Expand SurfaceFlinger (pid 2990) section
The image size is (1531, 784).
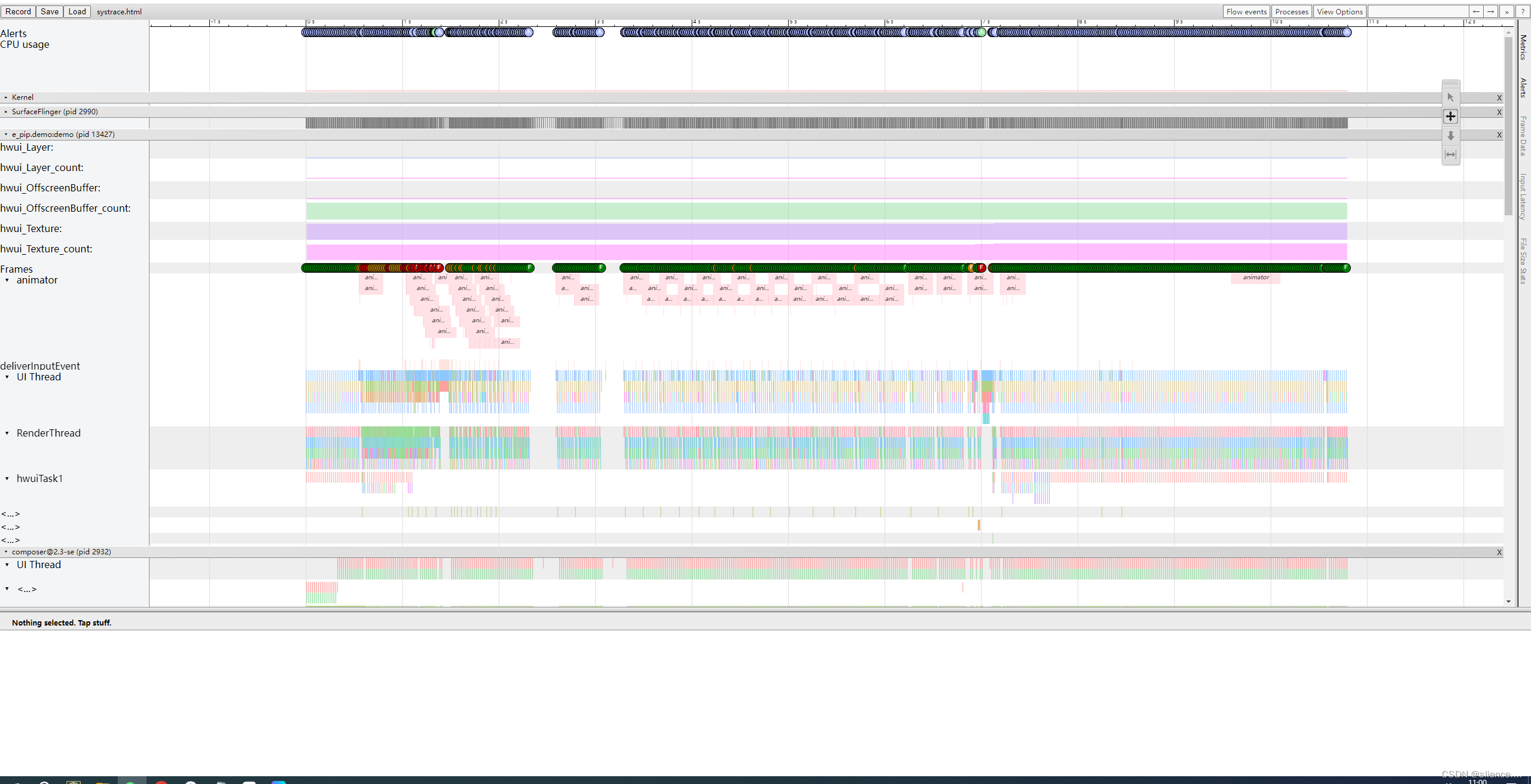[x=6, y=111]
